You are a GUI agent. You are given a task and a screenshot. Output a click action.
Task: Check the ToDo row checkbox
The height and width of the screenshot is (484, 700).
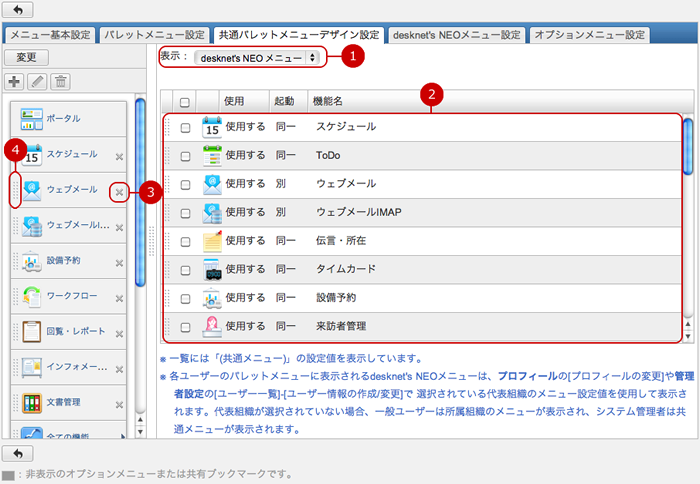185,156
